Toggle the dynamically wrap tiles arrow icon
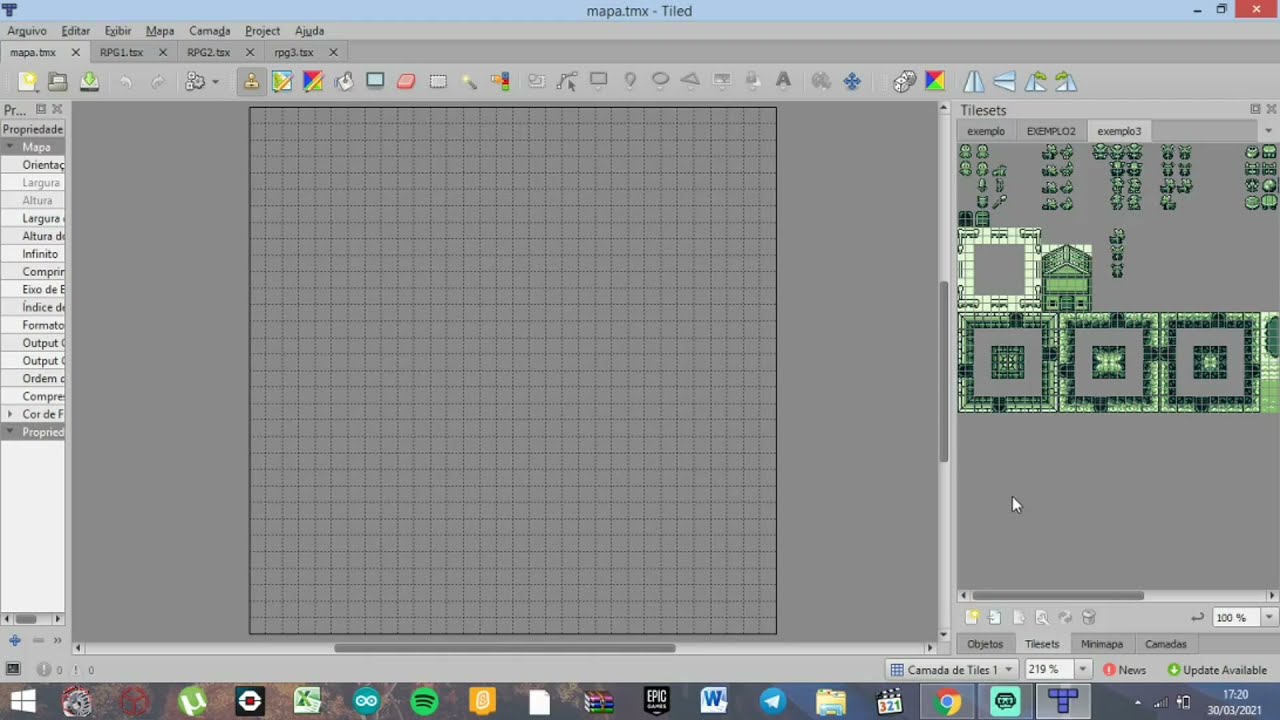The image size is (1280, 720). (x=1197, y=618)
